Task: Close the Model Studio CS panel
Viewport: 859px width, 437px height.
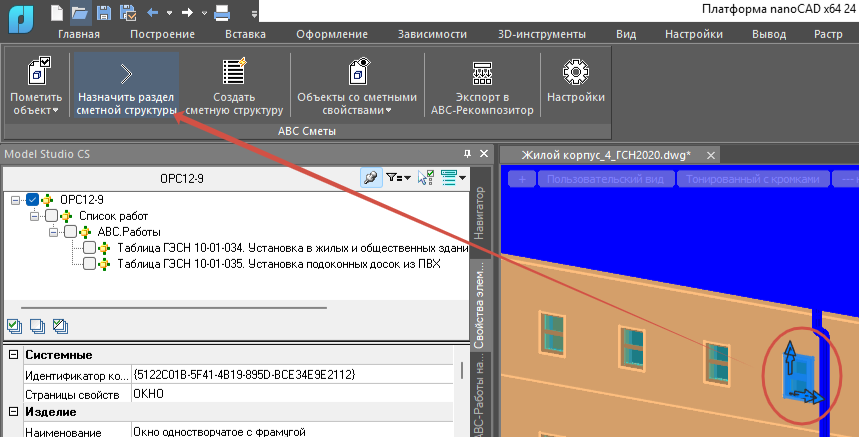Action: click(484, 154)
